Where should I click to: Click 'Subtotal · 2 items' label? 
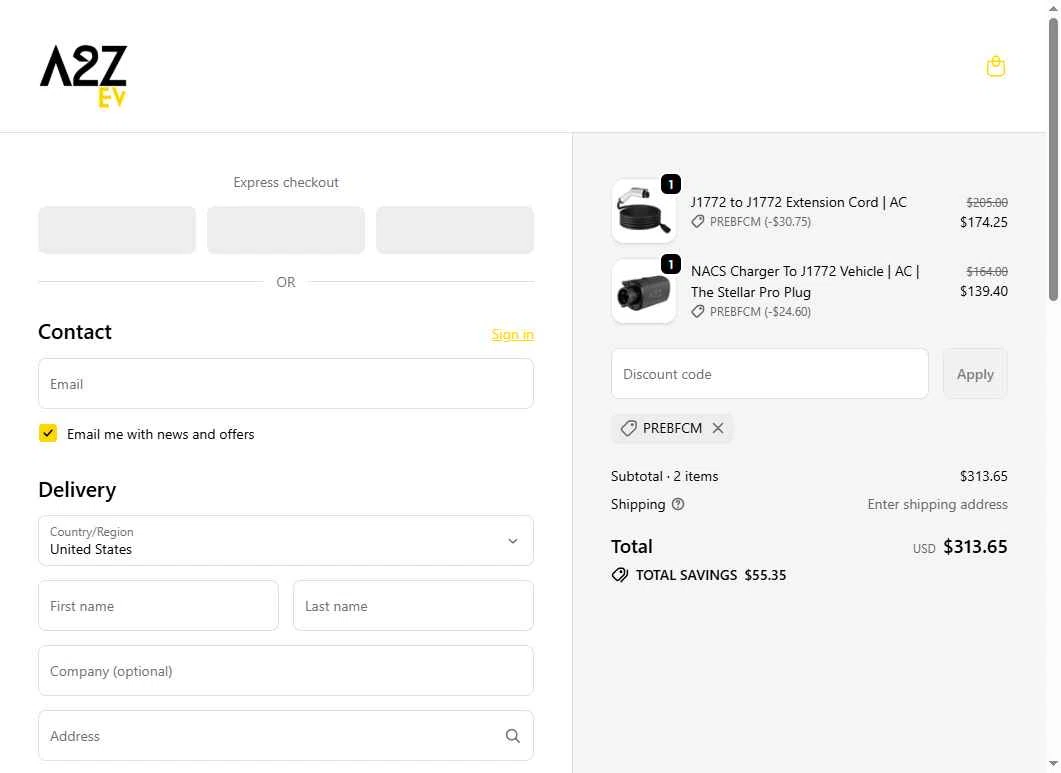point(664,476)
